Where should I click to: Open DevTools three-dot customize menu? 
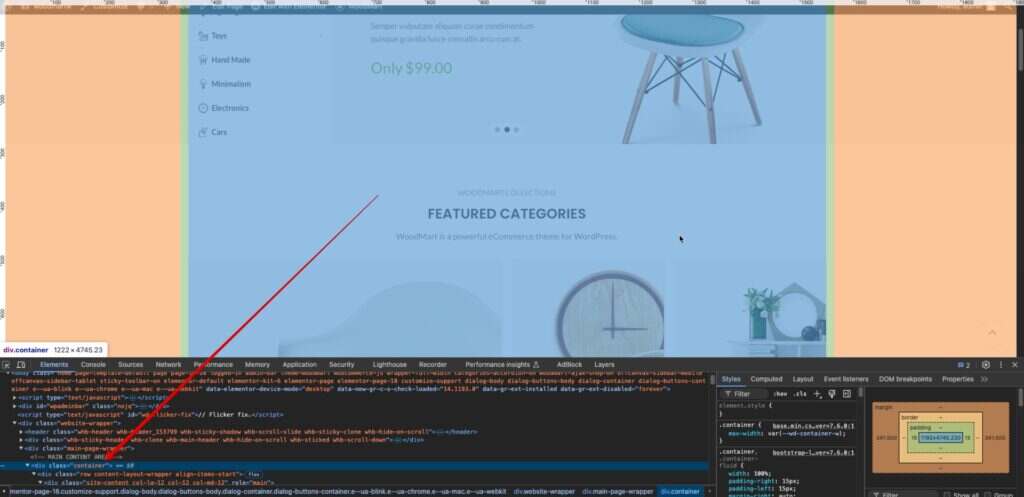[x=1000, y=364]
